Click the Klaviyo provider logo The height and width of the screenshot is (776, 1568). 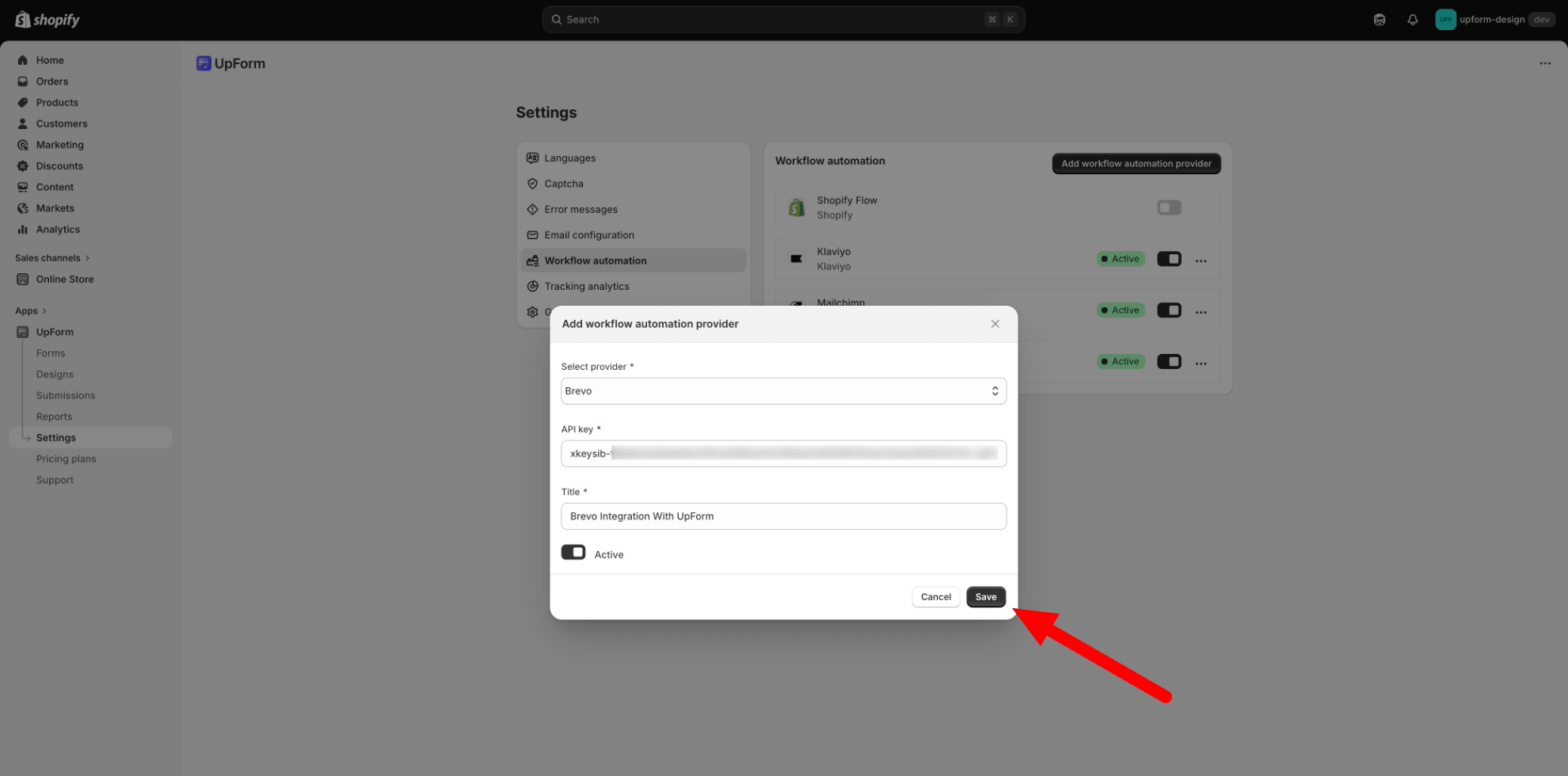[797, 259]
